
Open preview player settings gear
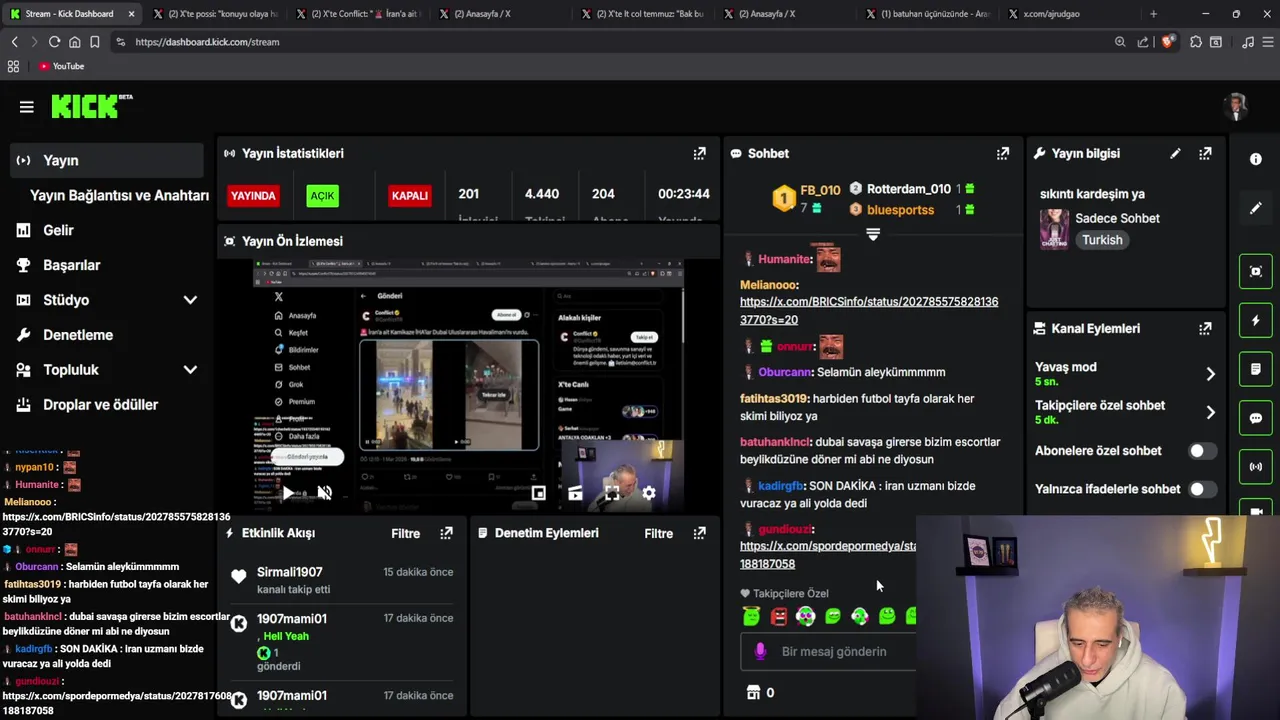pos(649,492)
